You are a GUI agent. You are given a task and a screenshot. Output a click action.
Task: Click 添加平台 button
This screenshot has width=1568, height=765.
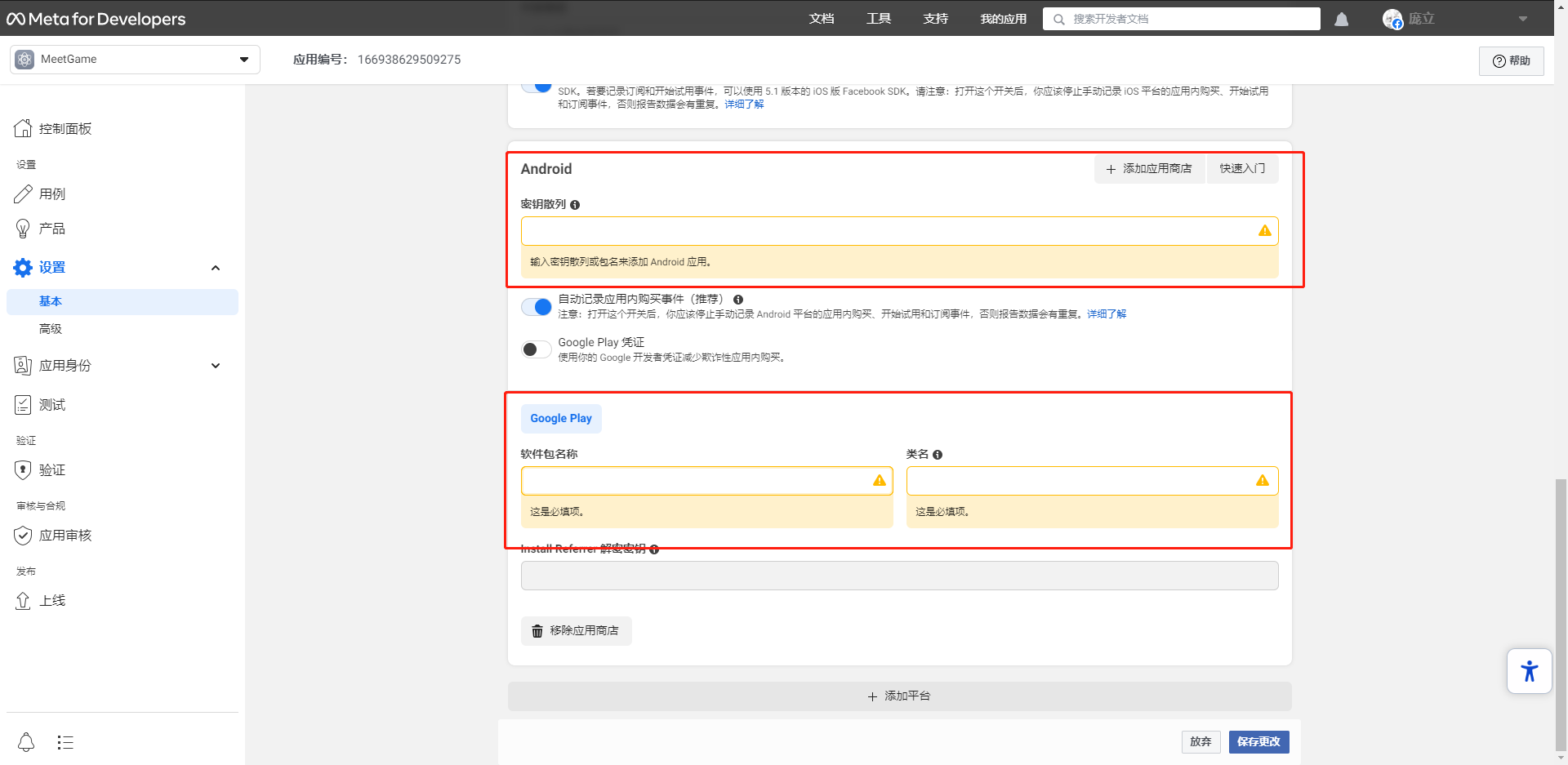899,696
